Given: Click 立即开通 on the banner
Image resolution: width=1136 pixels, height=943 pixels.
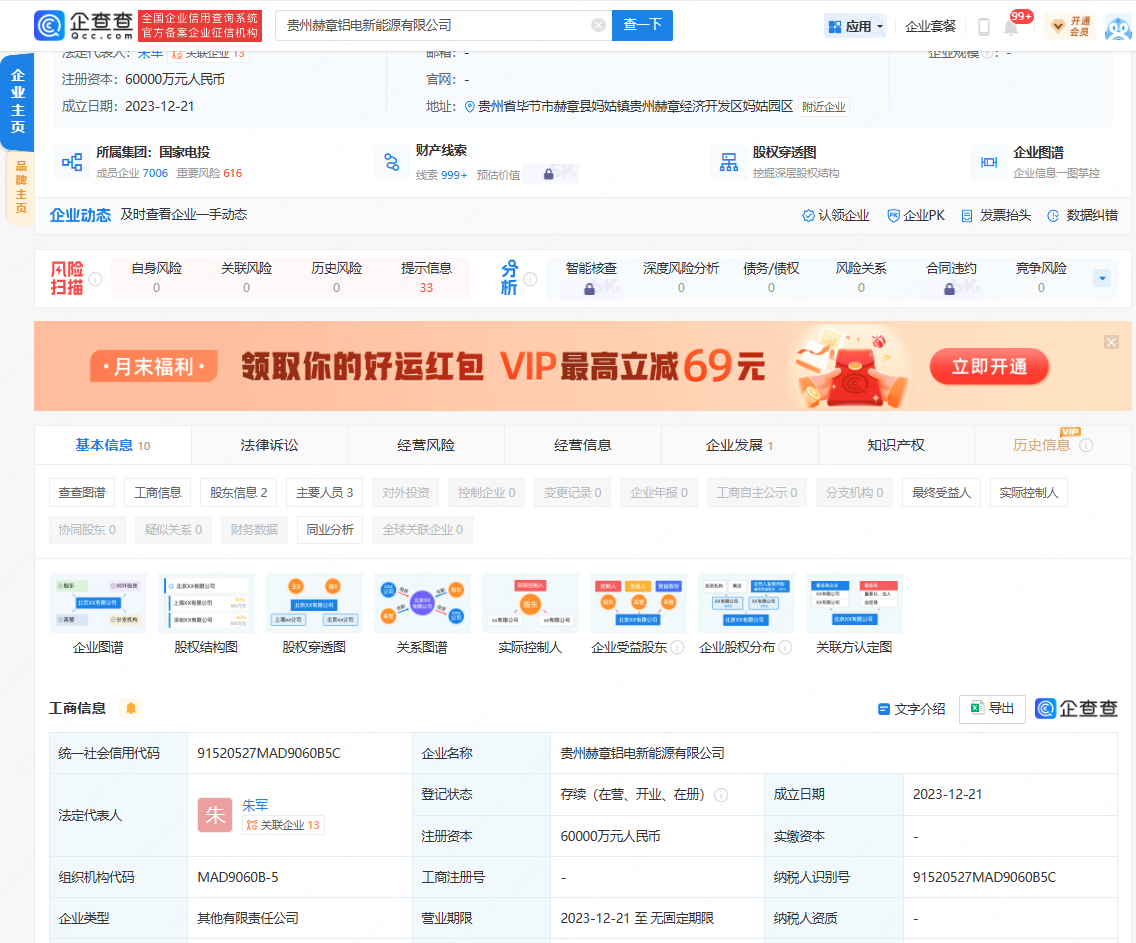Looking at the screenshot, I should [x=989, y=367].
